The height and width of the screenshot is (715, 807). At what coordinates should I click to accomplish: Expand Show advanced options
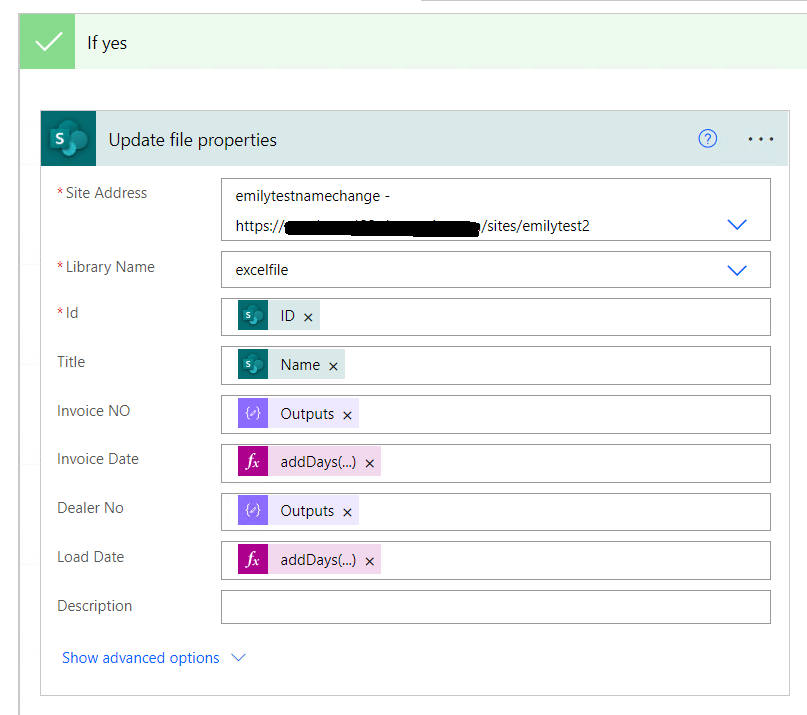(238, 658)
